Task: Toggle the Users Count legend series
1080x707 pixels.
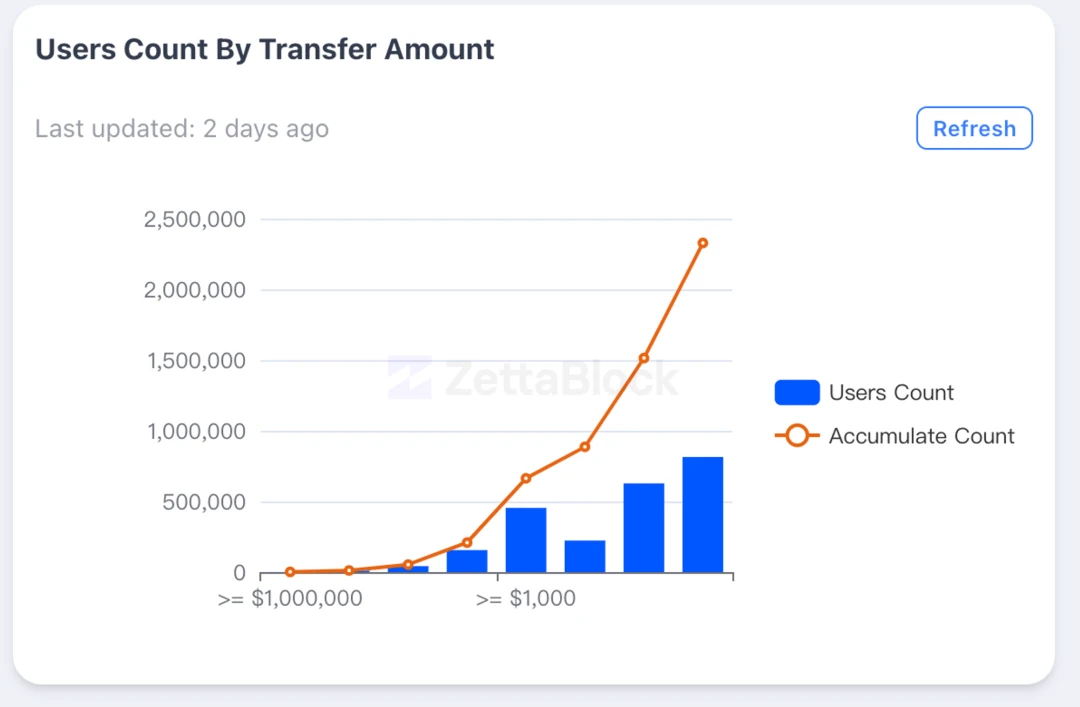Action: [x=890, y=393]
